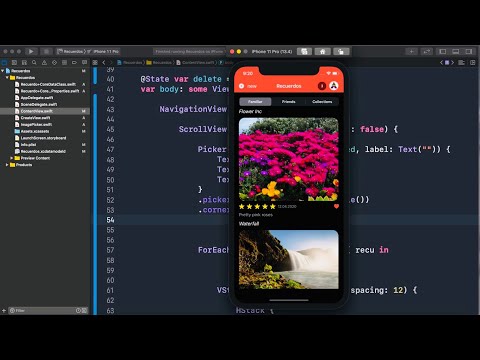Toggle the Debug area visibility

pos(456,51)
